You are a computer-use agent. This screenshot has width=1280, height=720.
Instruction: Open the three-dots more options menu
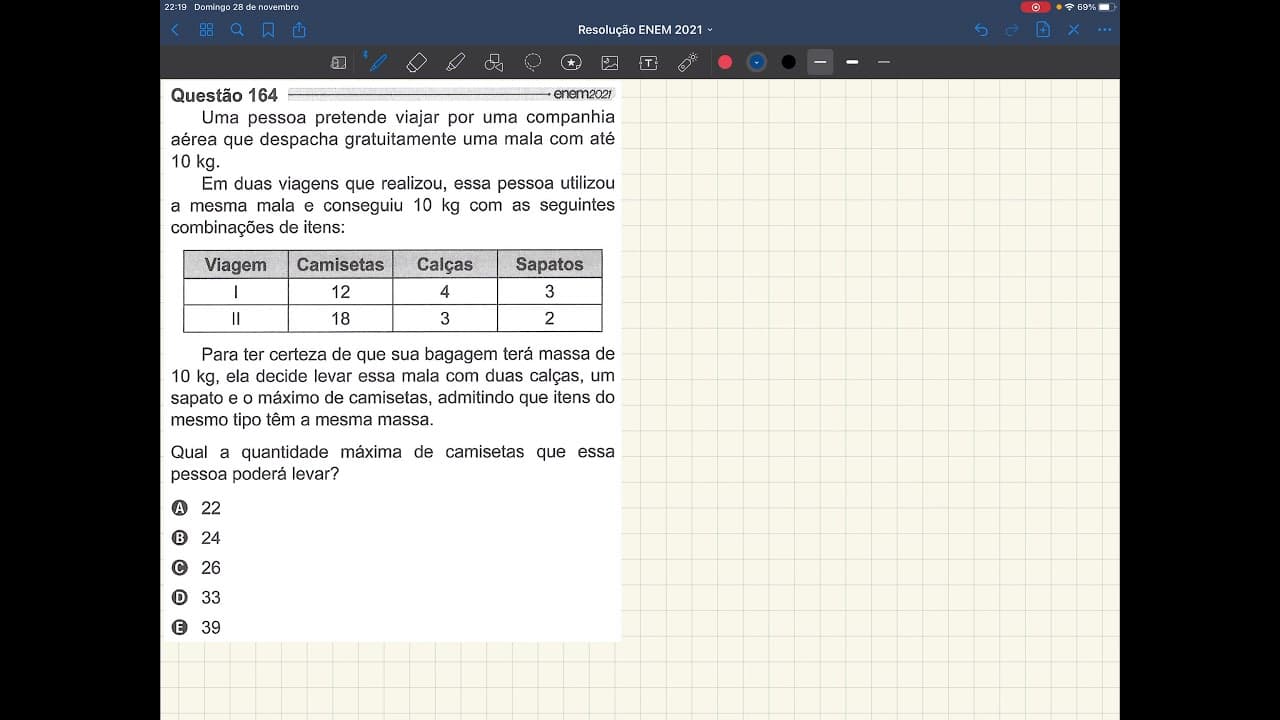click(x=1105, y=30)
